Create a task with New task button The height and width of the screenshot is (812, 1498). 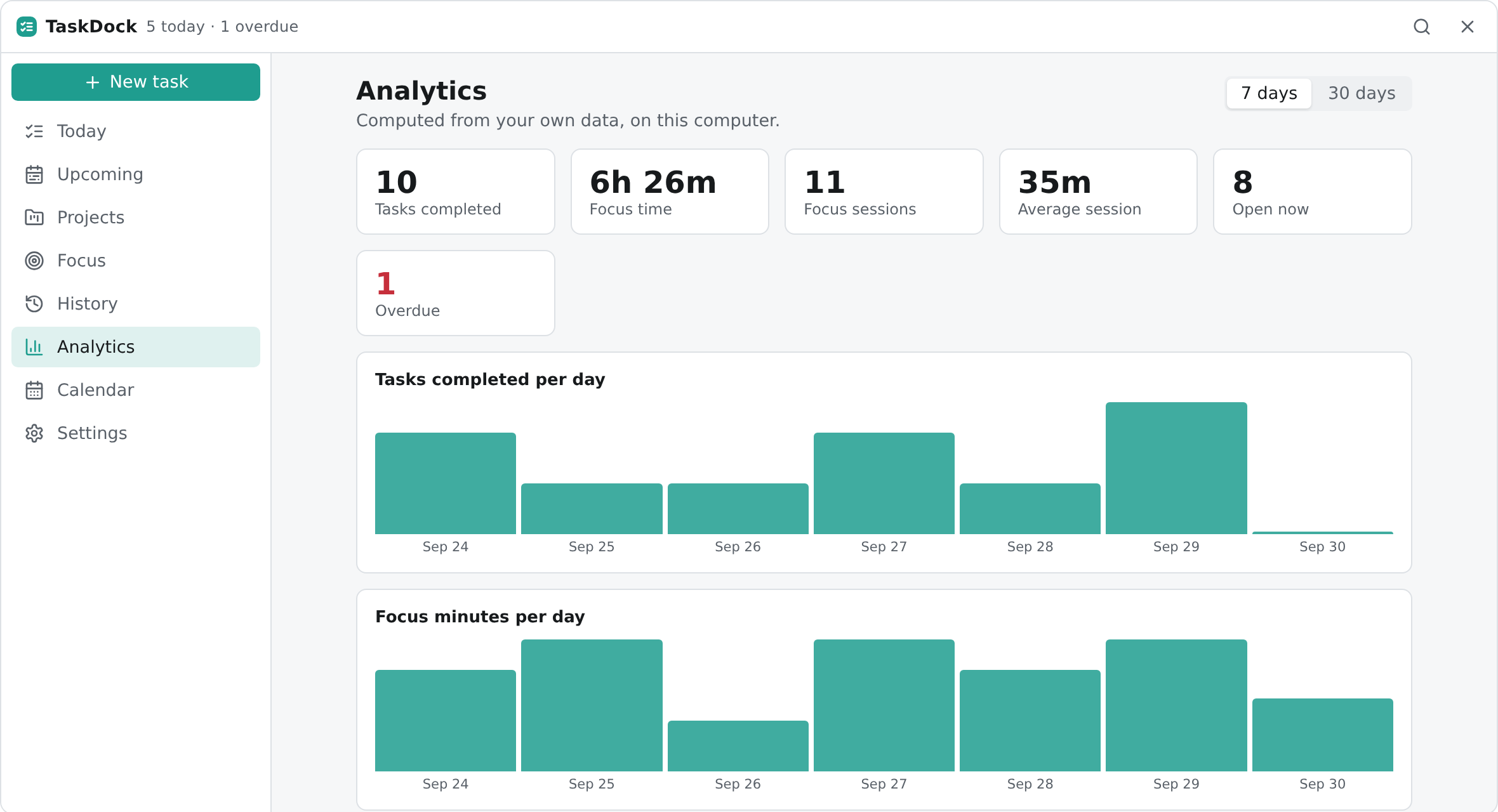point(136,82)
